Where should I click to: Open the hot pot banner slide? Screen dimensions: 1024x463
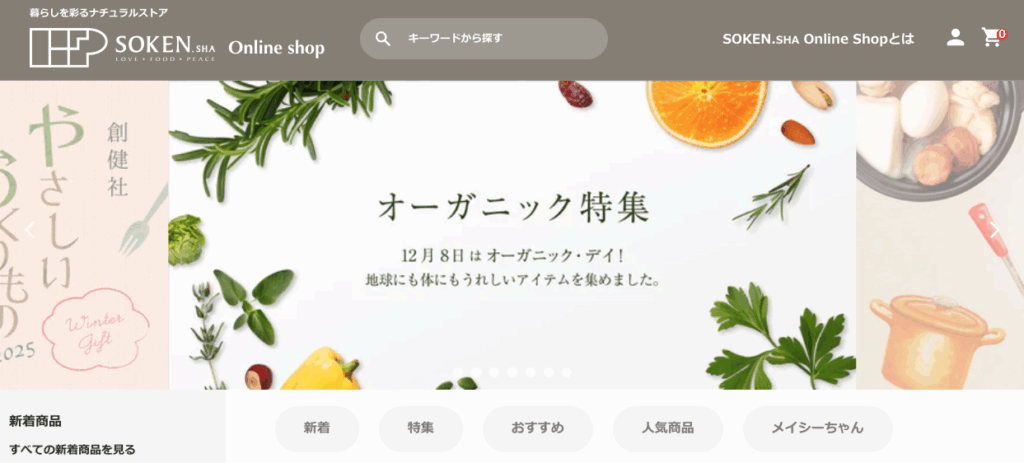click(940, 235)
